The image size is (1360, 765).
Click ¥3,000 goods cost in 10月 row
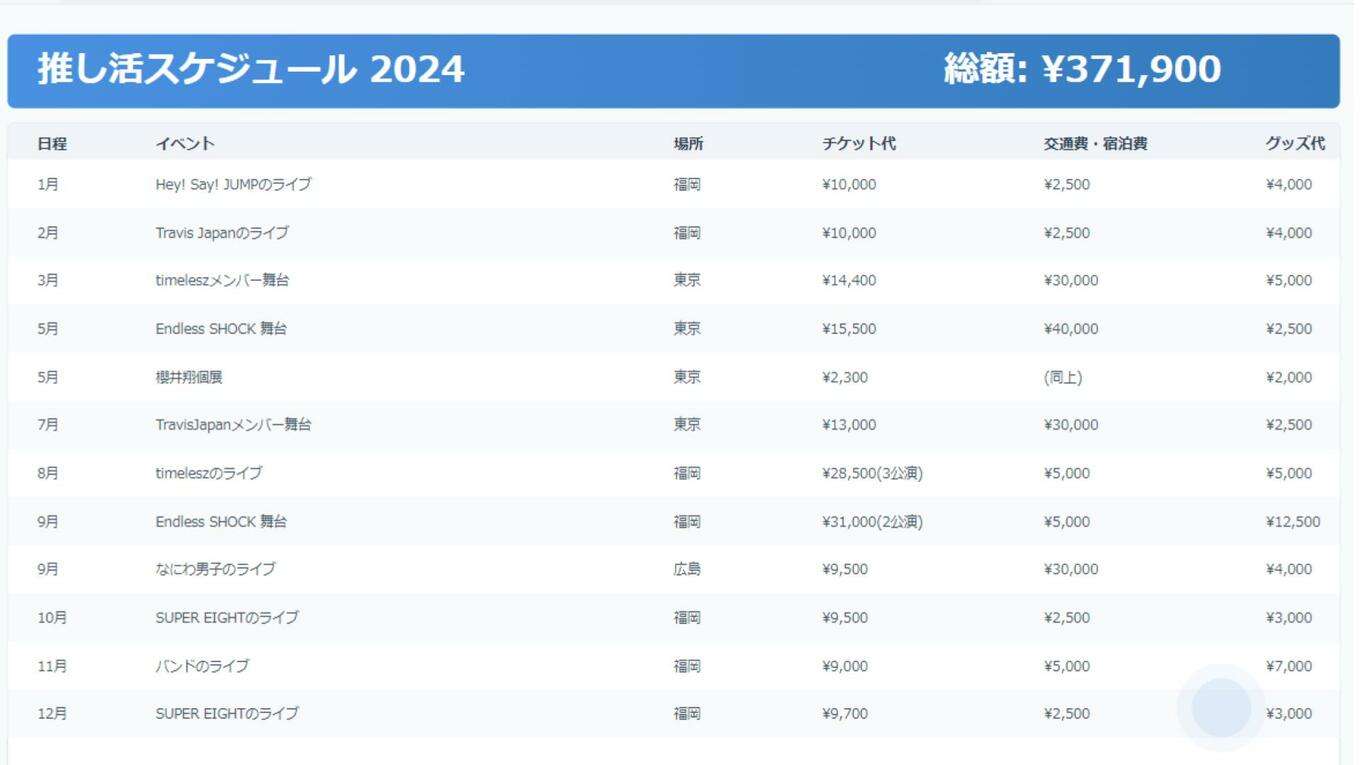(1289, 618)
